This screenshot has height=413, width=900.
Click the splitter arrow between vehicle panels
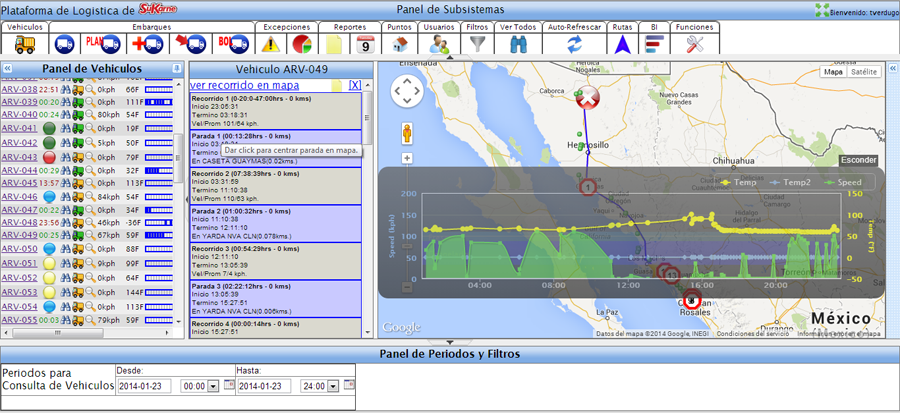click(x=187, y=199)
